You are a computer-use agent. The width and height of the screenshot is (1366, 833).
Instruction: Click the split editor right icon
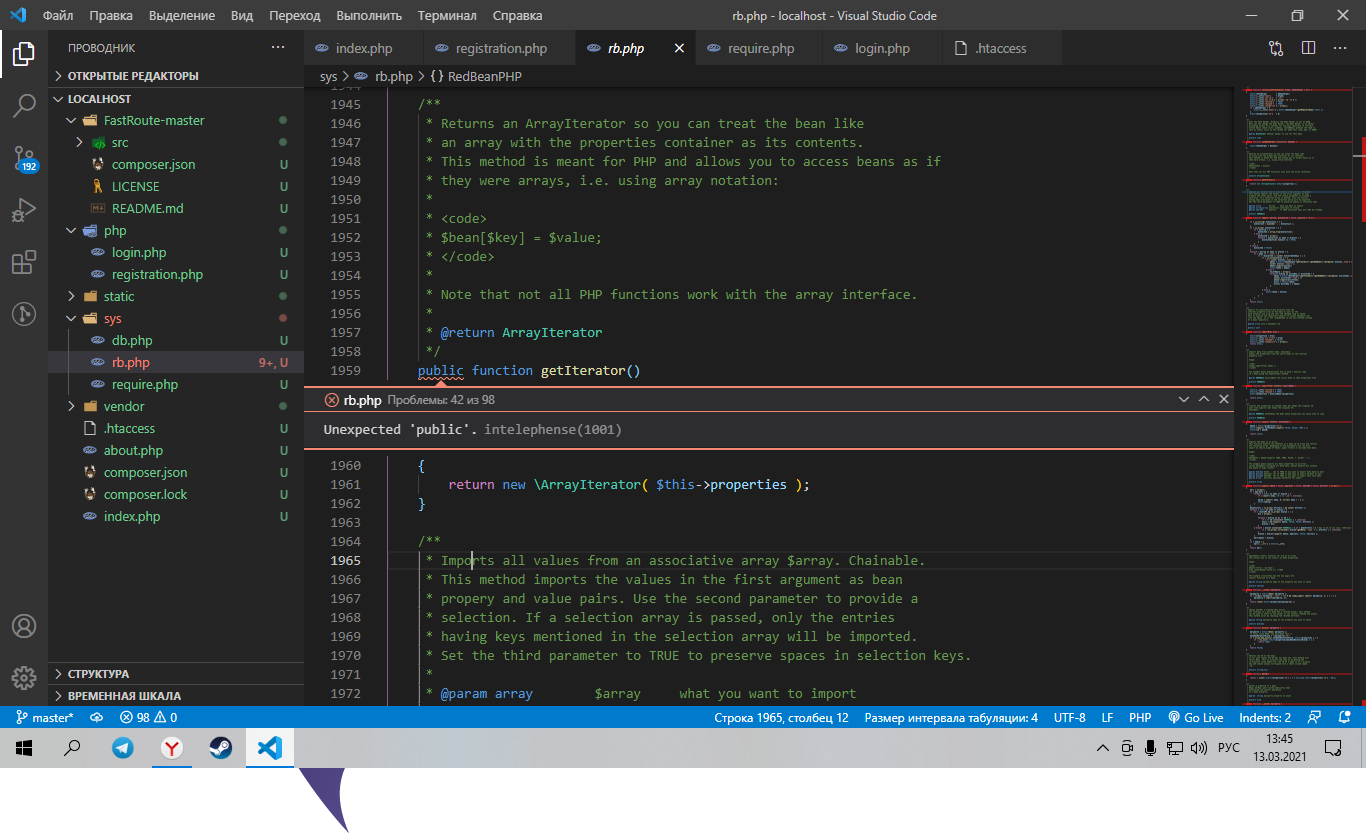click(x=1308, y=48)
